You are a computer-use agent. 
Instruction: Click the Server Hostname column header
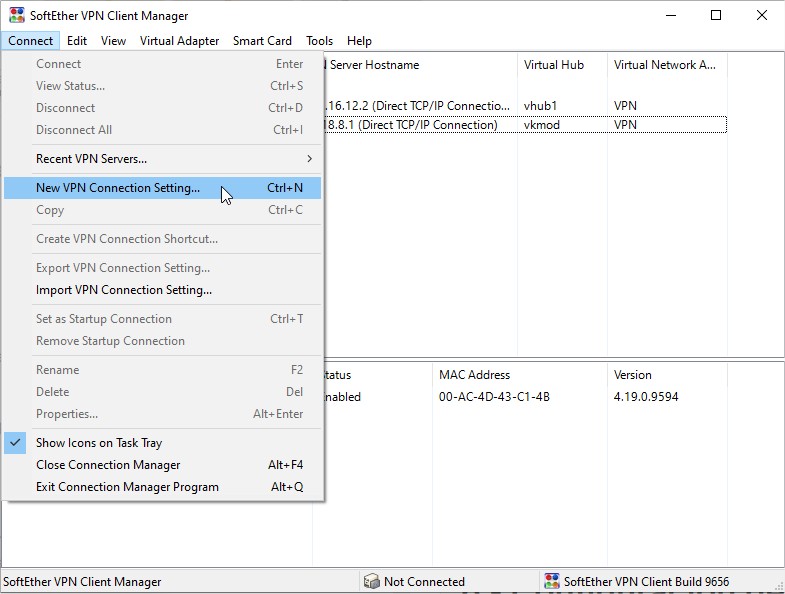click(421, 65)
